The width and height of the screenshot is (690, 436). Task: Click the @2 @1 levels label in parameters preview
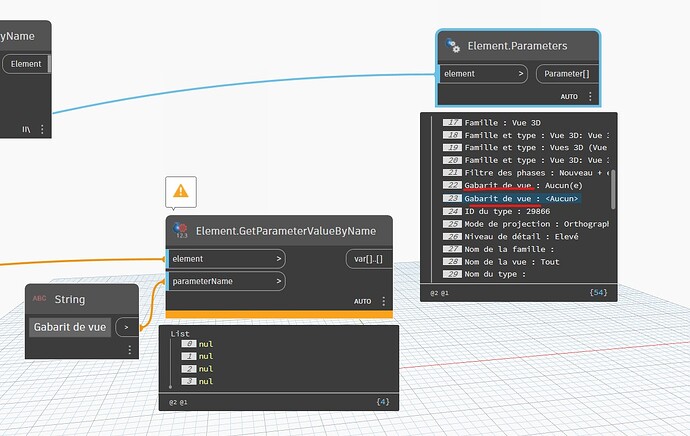tap(439, 293)
